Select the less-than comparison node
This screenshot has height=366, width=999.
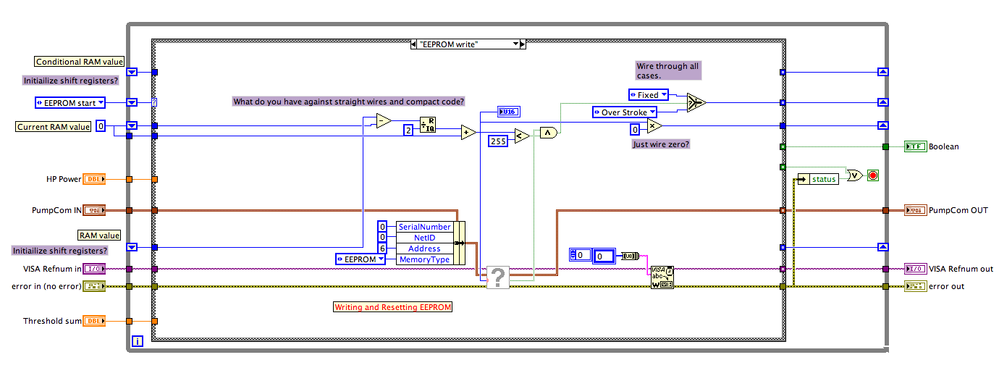point(522,135)
